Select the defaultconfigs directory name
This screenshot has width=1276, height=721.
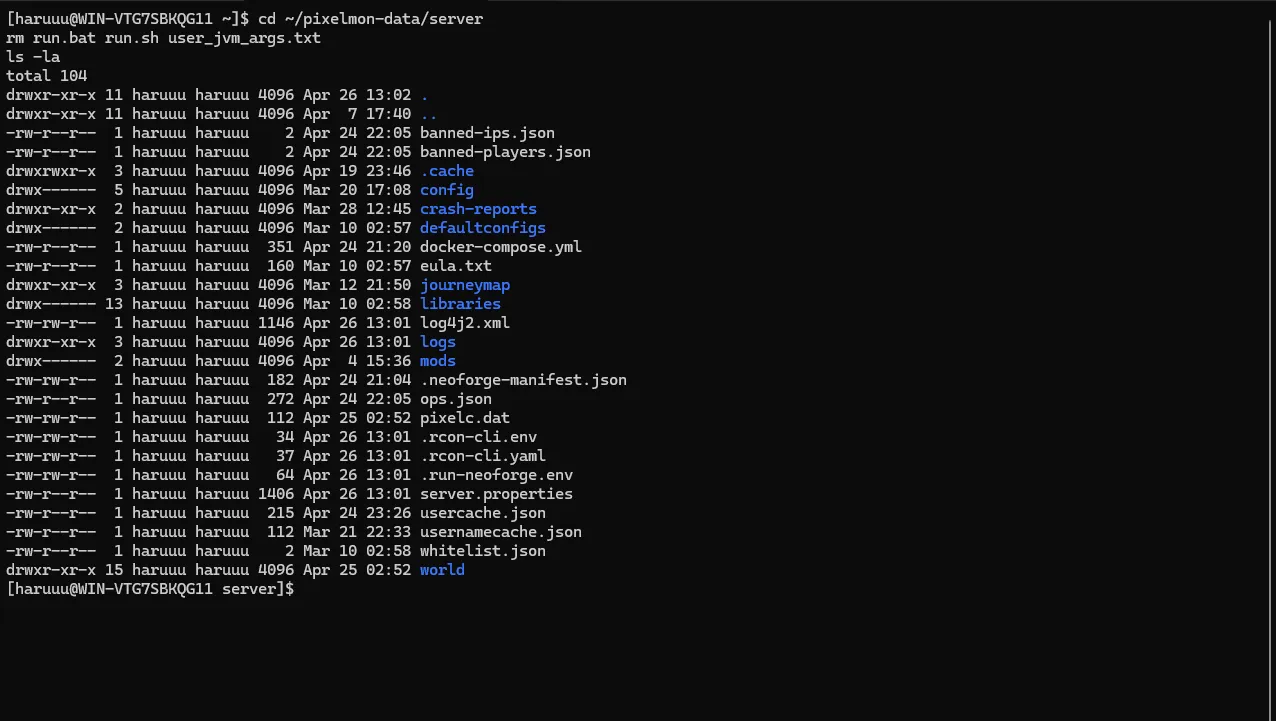[x=483, y=228]
